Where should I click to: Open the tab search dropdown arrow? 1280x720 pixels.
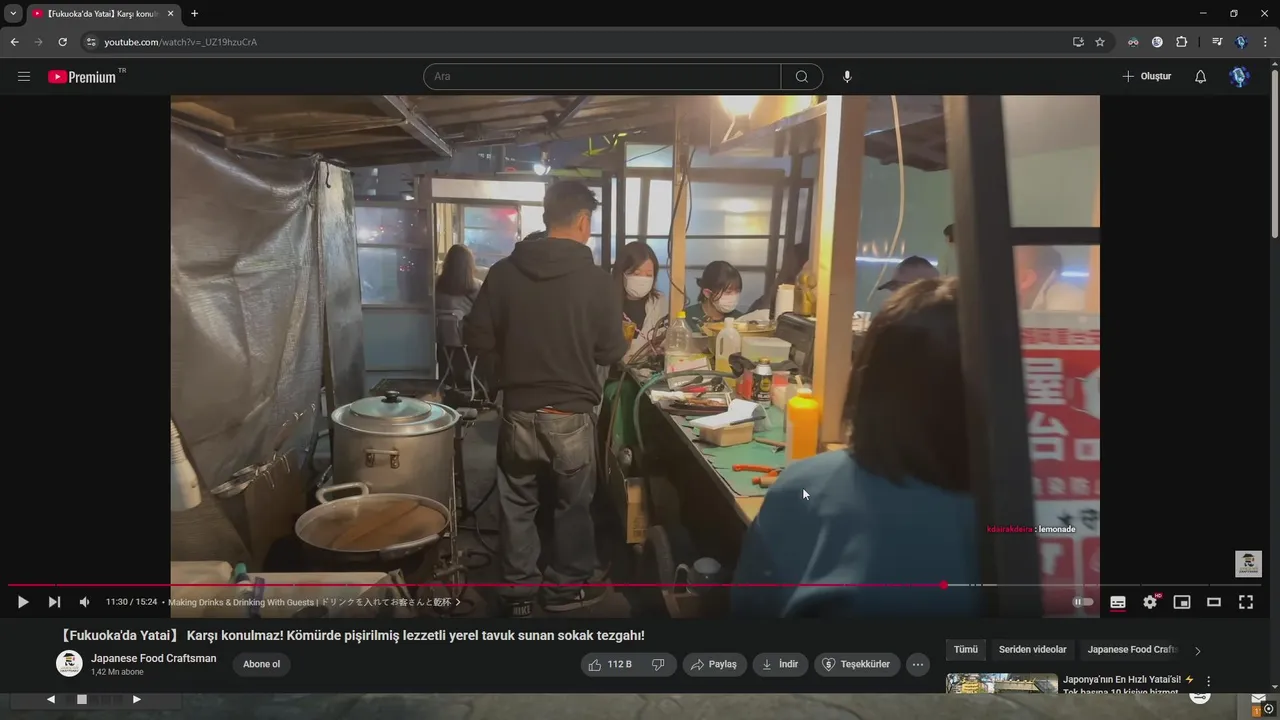(x=13, y=13)
